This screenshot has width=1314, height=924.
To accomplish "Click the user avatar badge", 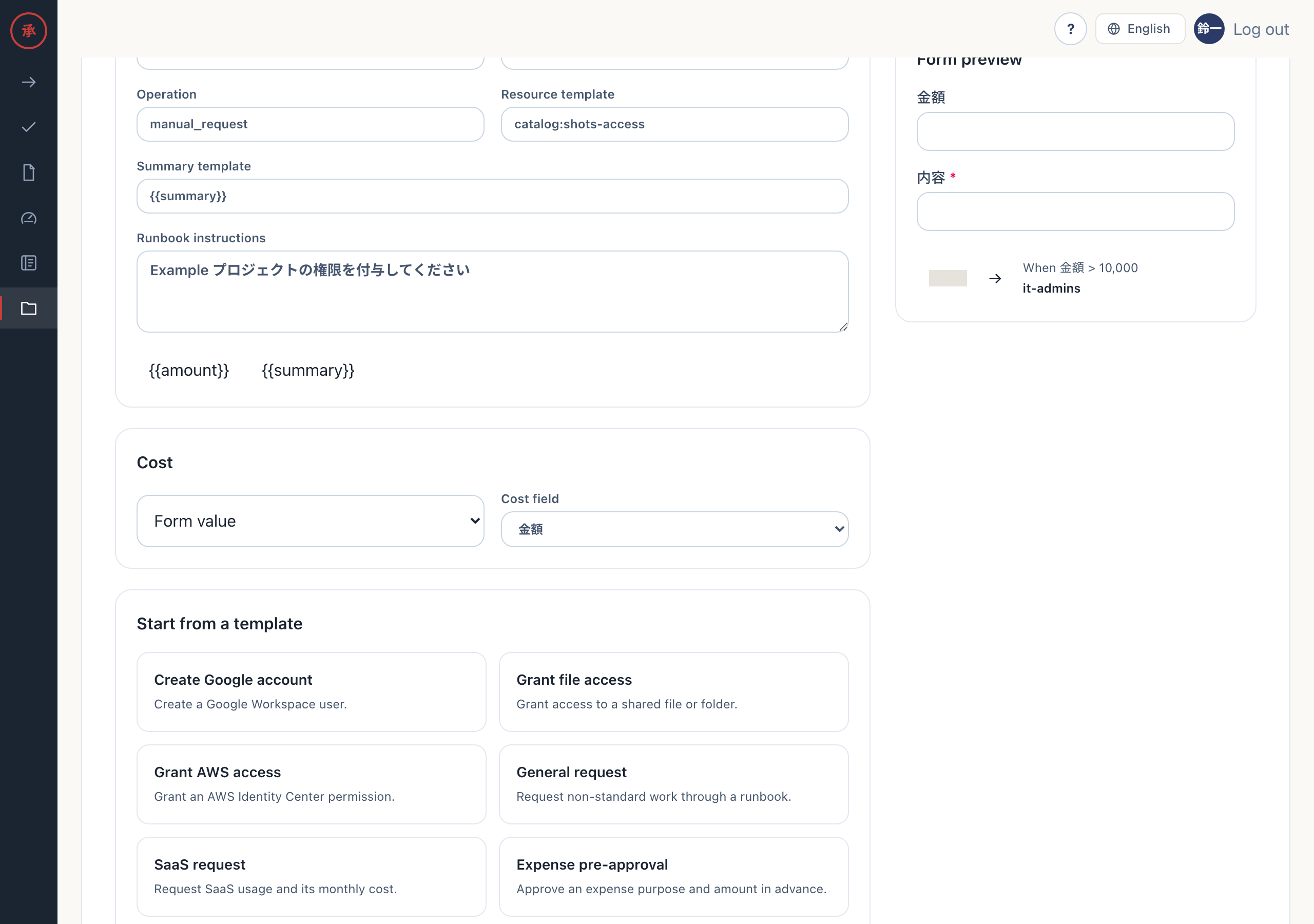I will (1209, 29).
